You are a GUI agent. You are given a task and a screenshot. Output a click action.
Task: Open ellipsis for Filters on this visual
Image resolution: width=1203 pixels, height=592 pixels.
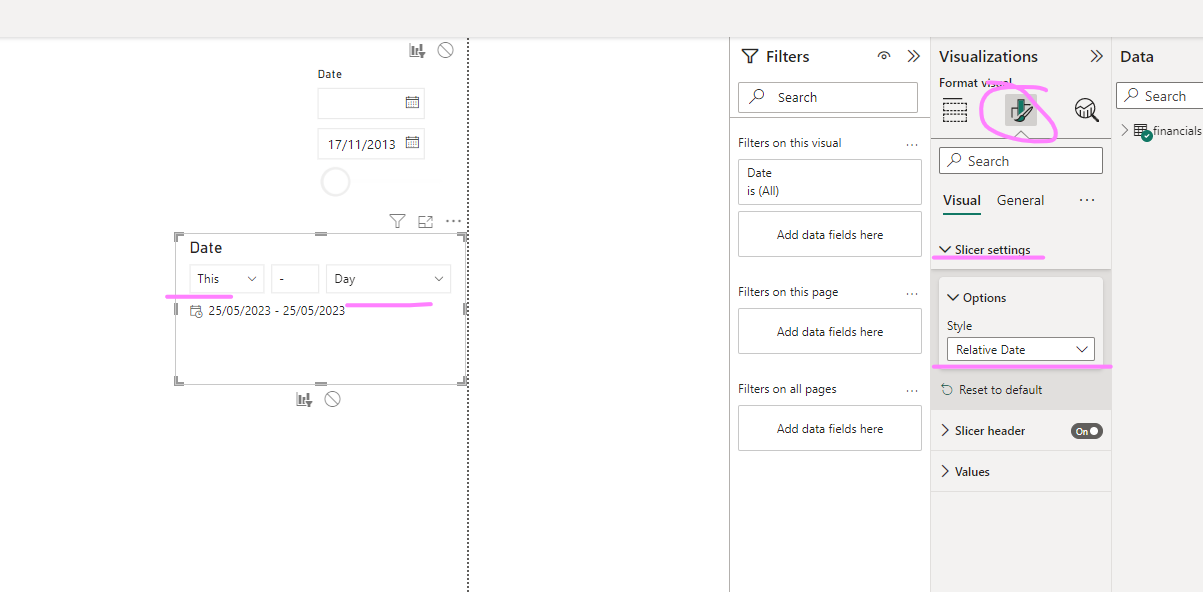click(x=912, y=144)
